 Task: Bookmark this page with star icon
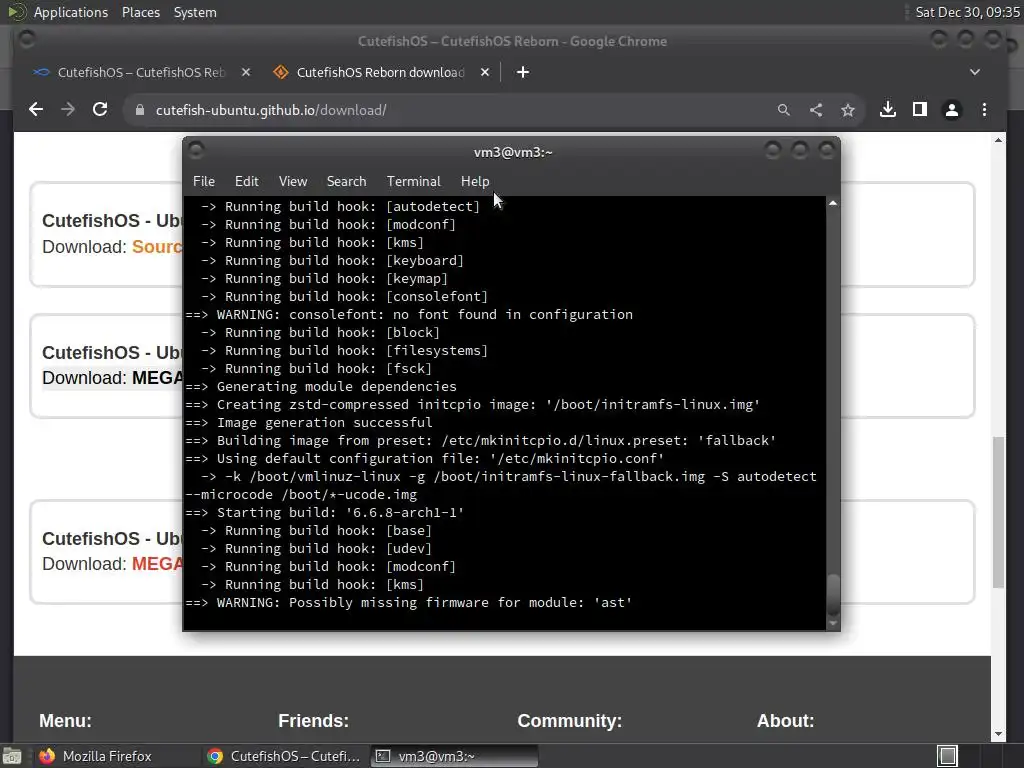[x=848, y=110]
